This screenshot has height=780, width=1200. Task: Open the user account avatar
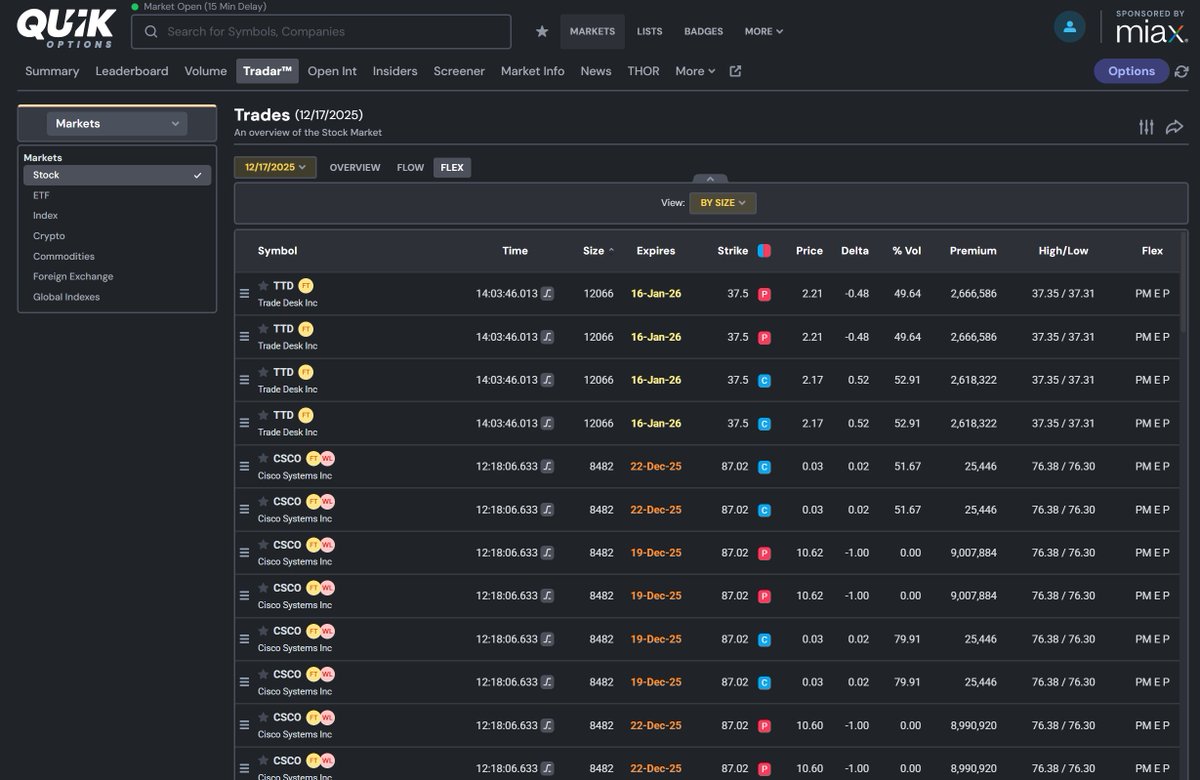(1070, 27)
